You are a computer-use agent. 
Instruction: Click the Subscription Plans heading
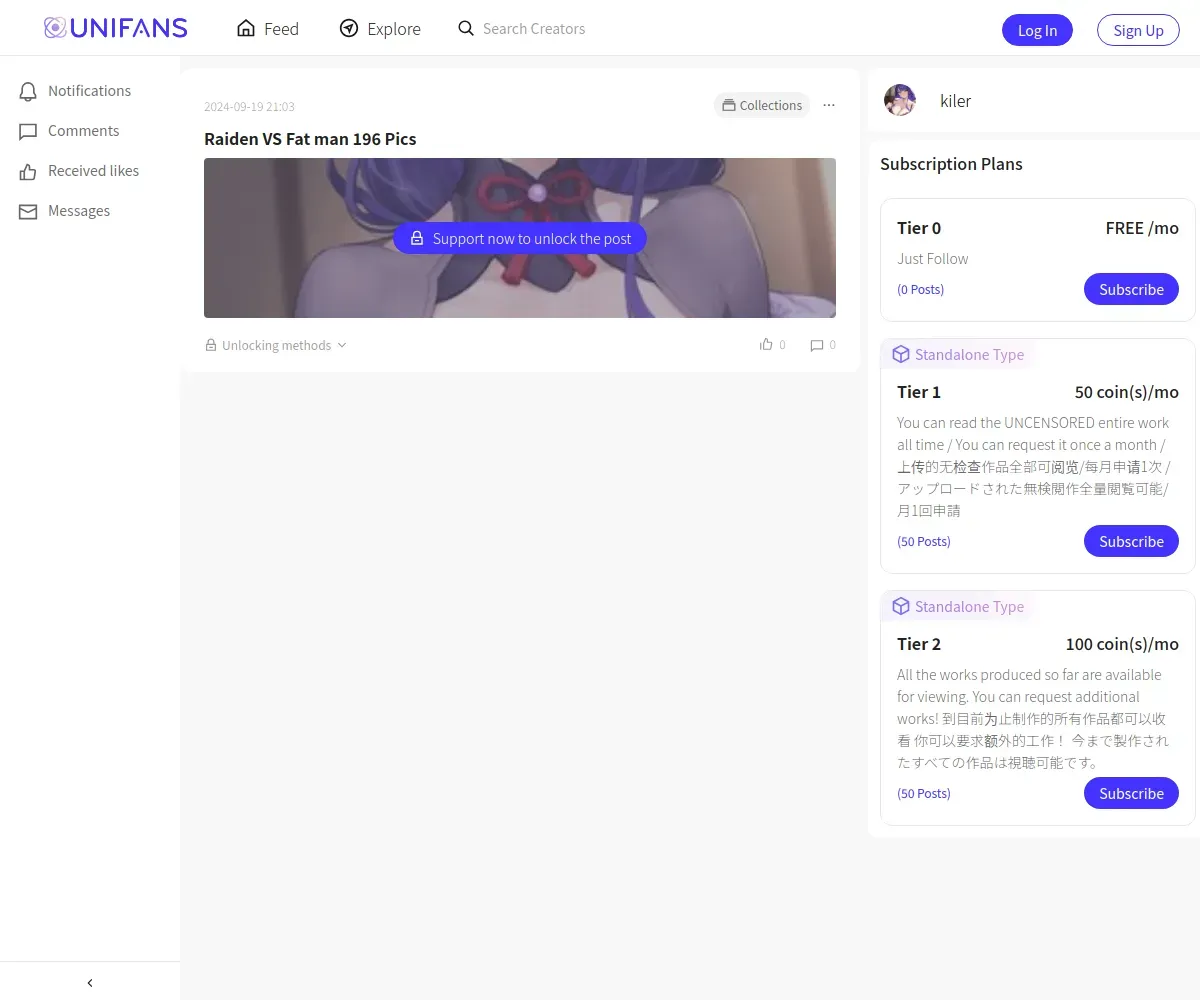tap(951, 164)
